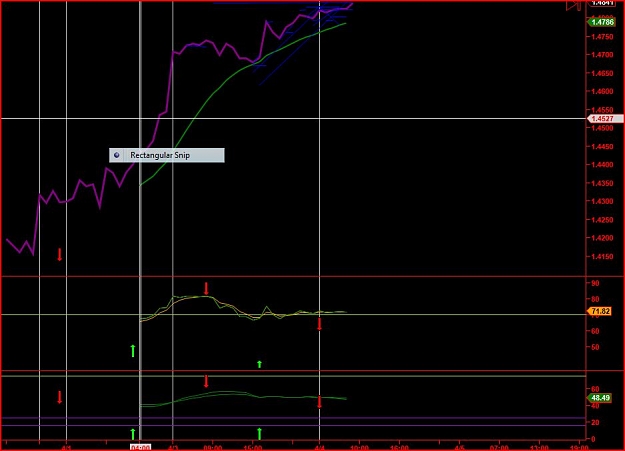Image resolution: width=625 pixels, height=451 pixels.
Task: Click the 90 level on middle indicator scale
Action: [595, 283]
